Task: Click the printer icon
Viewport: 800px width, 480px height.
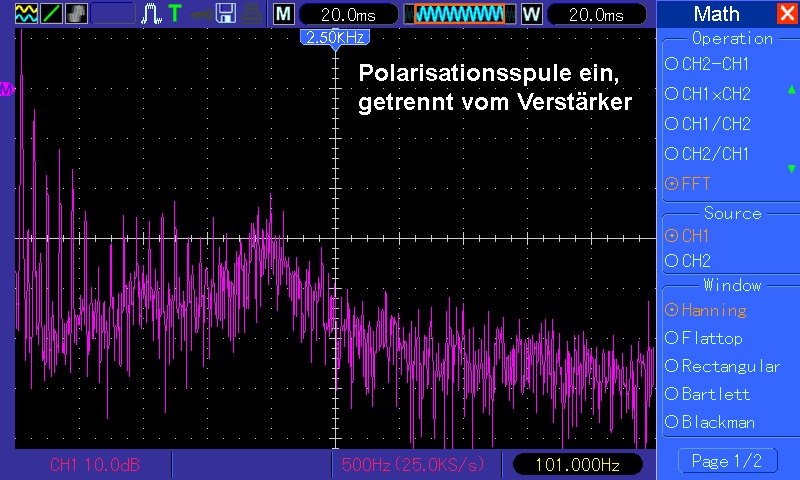Action: [252, 14]
